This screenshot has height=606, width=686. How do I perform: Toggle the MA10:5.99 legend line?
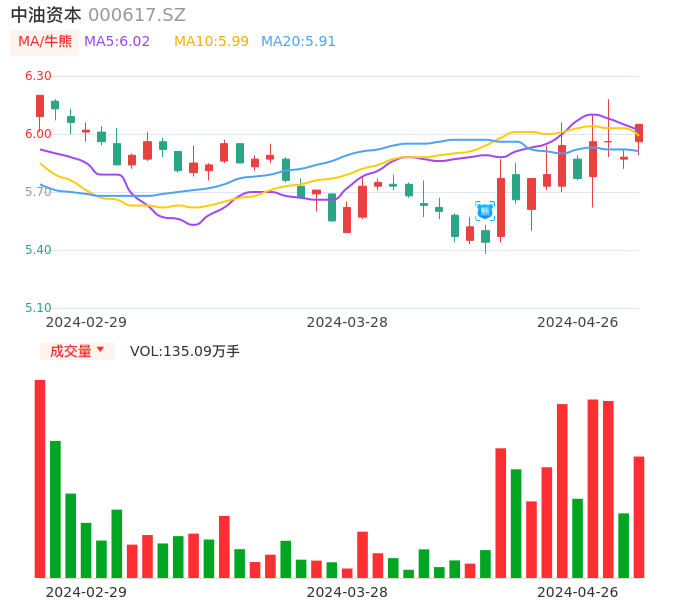(x=211, y=42)
